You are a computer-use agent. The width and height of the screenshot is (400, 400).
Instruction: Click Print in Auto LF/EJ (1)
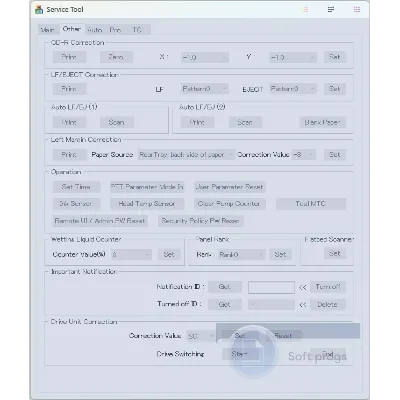click(69, 122)
